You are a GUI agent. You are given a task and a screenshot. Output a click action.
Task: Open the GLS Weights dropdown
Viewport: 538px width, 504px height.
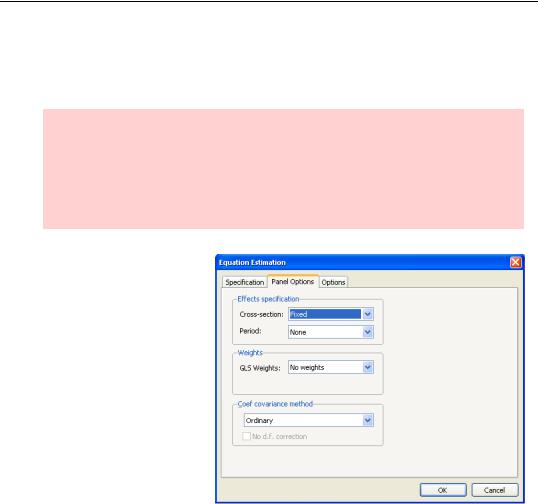tap(331, 367)
